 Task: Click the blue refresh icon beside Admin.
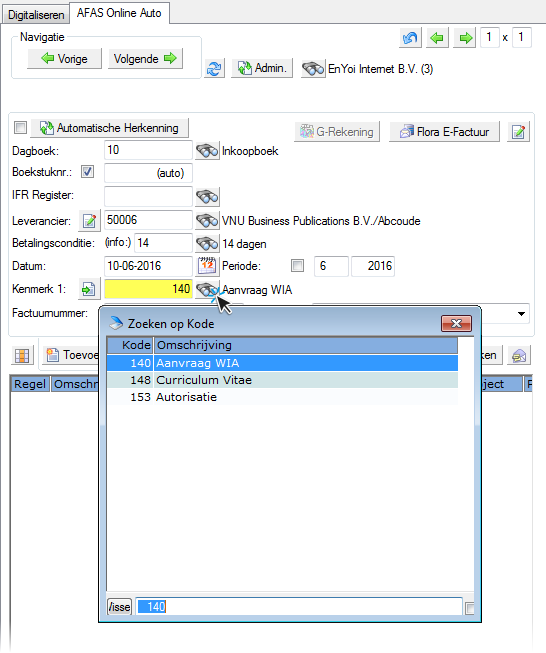coord(214,68)
